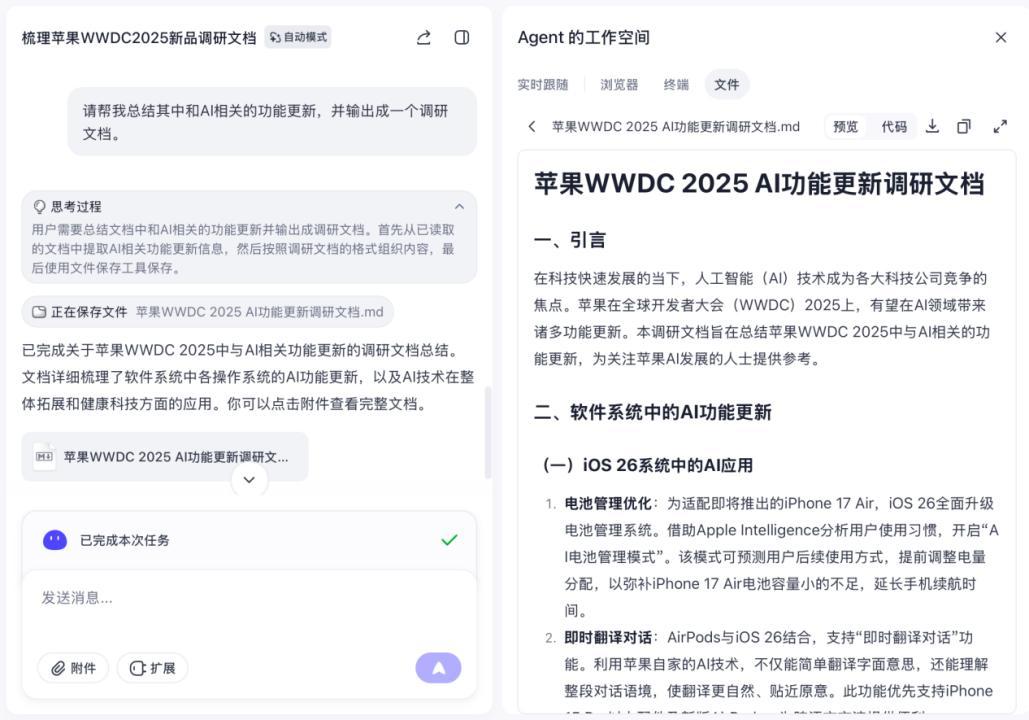Download the markdown file
Image resolution: width=1029 pixels, height=720 pixels.
932,126
